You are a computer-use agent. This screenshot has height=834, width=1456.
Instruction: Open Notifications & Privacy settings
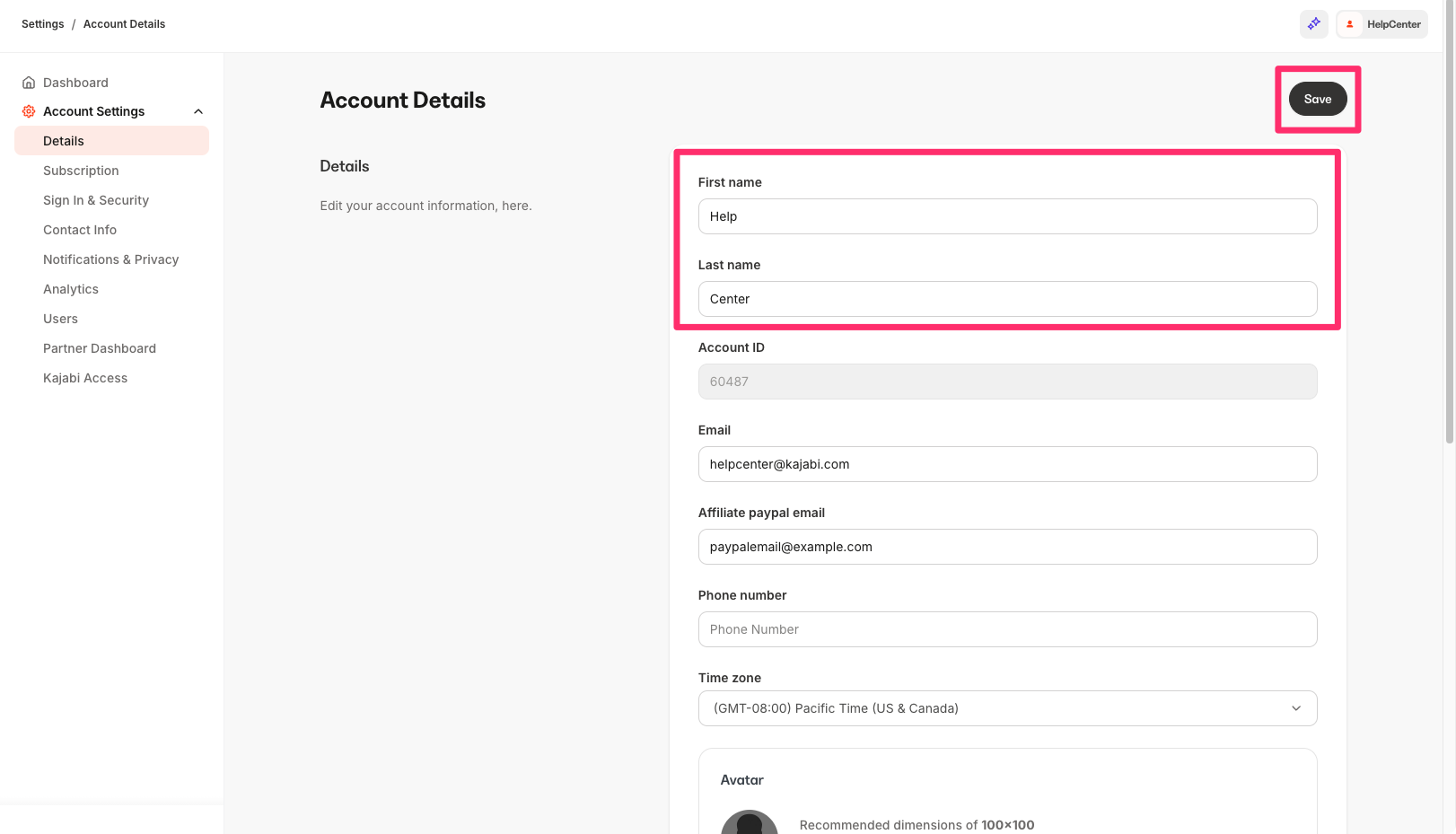coord(110,259)
